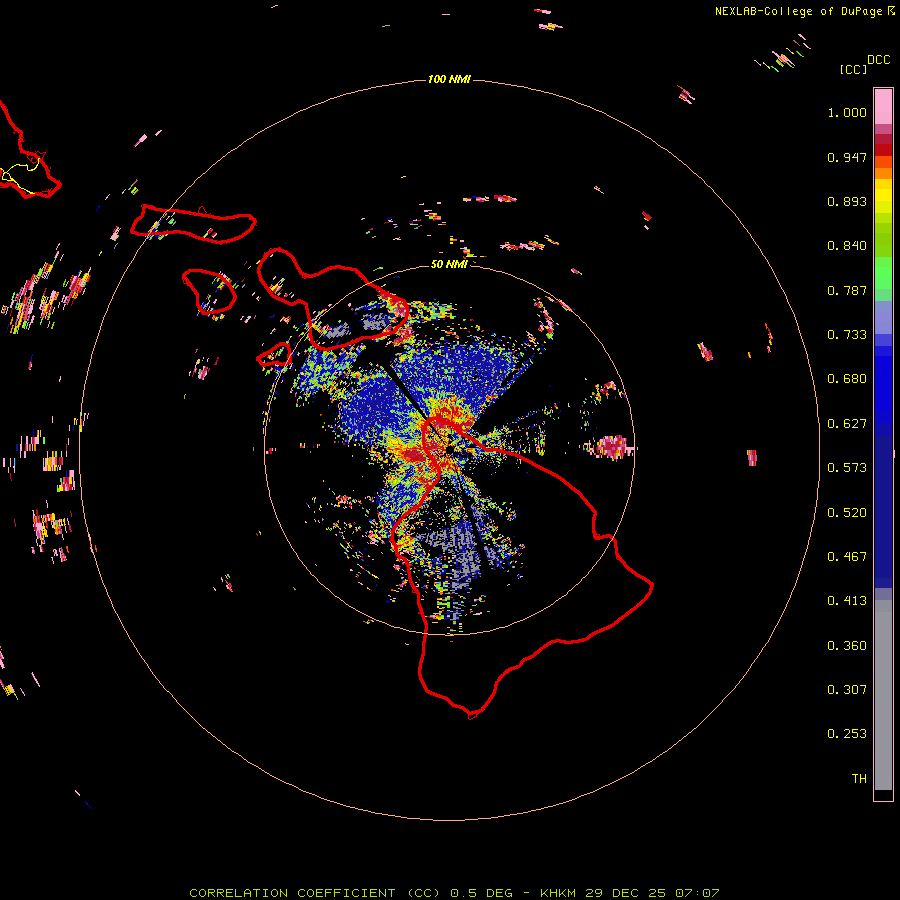The height and width of the screenshot is (900, 900).
Task: Click the 0.627 legend value
Action: click(847, 424)
